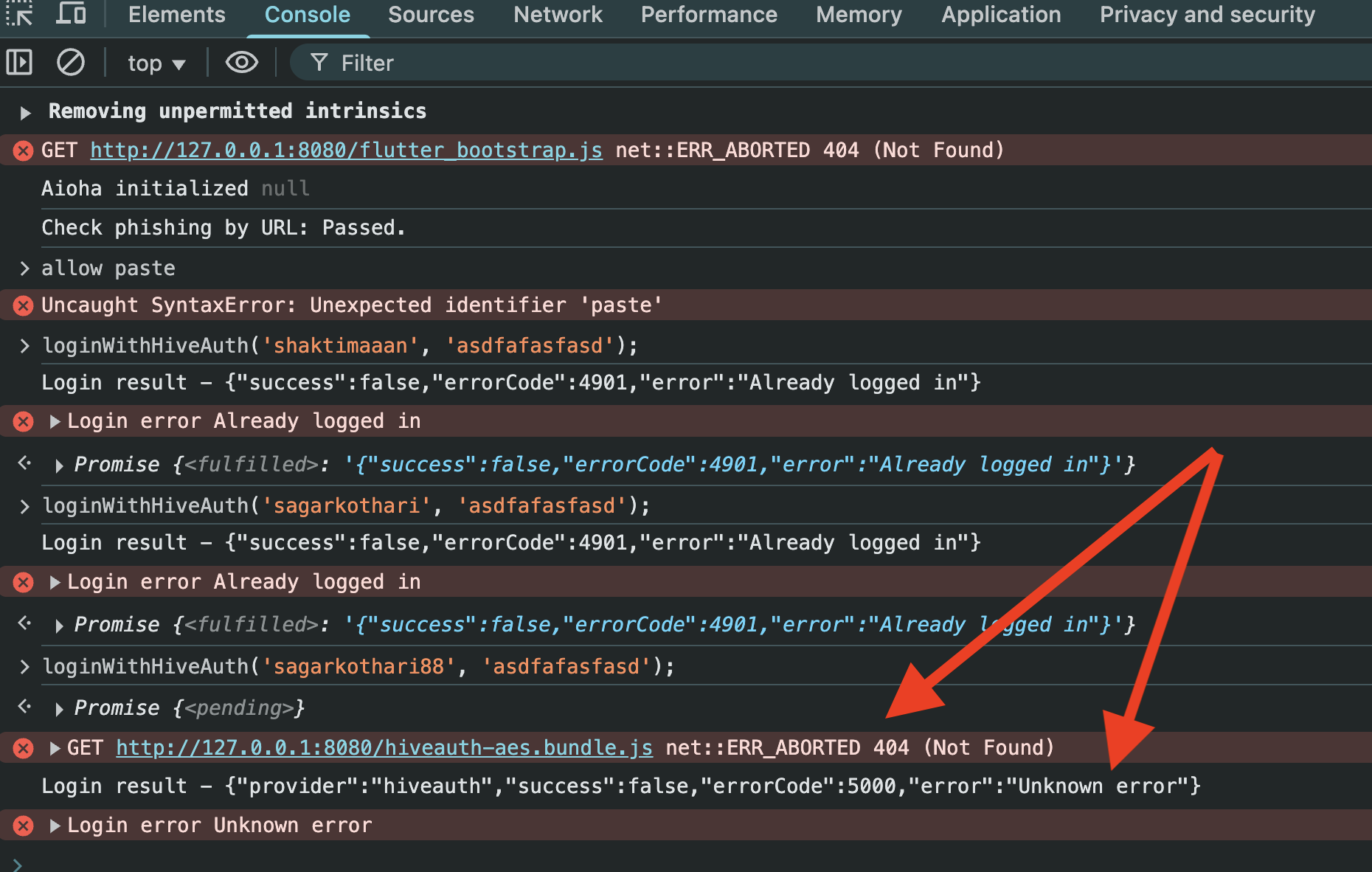The image size is (1372, 872).
Task: Select the Console tab
Action: click(308, 15)
